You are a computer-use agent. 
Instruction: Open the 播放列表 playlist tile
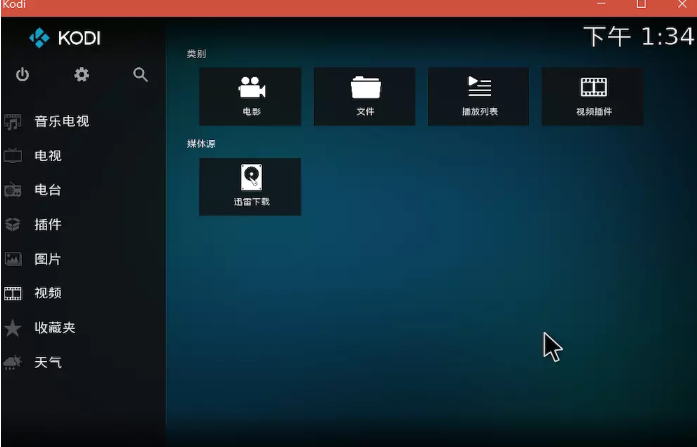(478, 96)
